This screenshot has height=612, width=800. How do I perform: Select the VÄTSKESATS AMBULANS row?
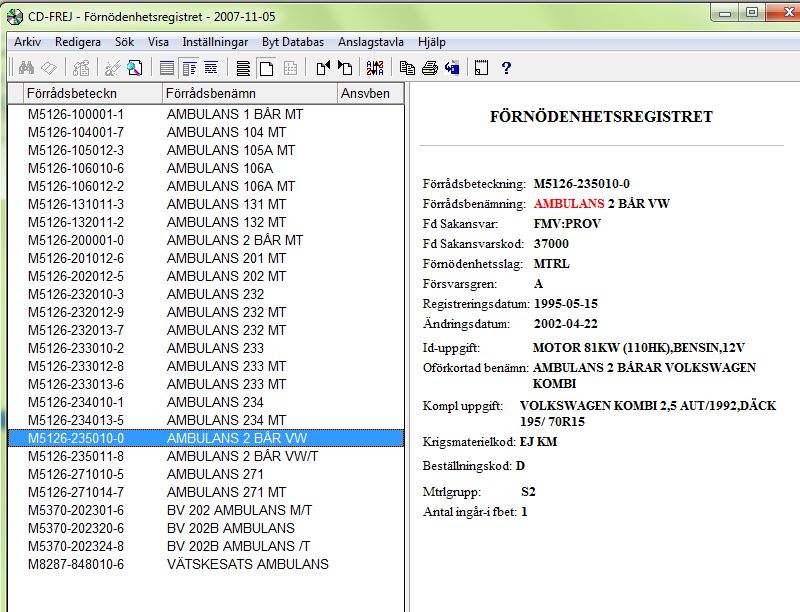(x=247, y=564)
